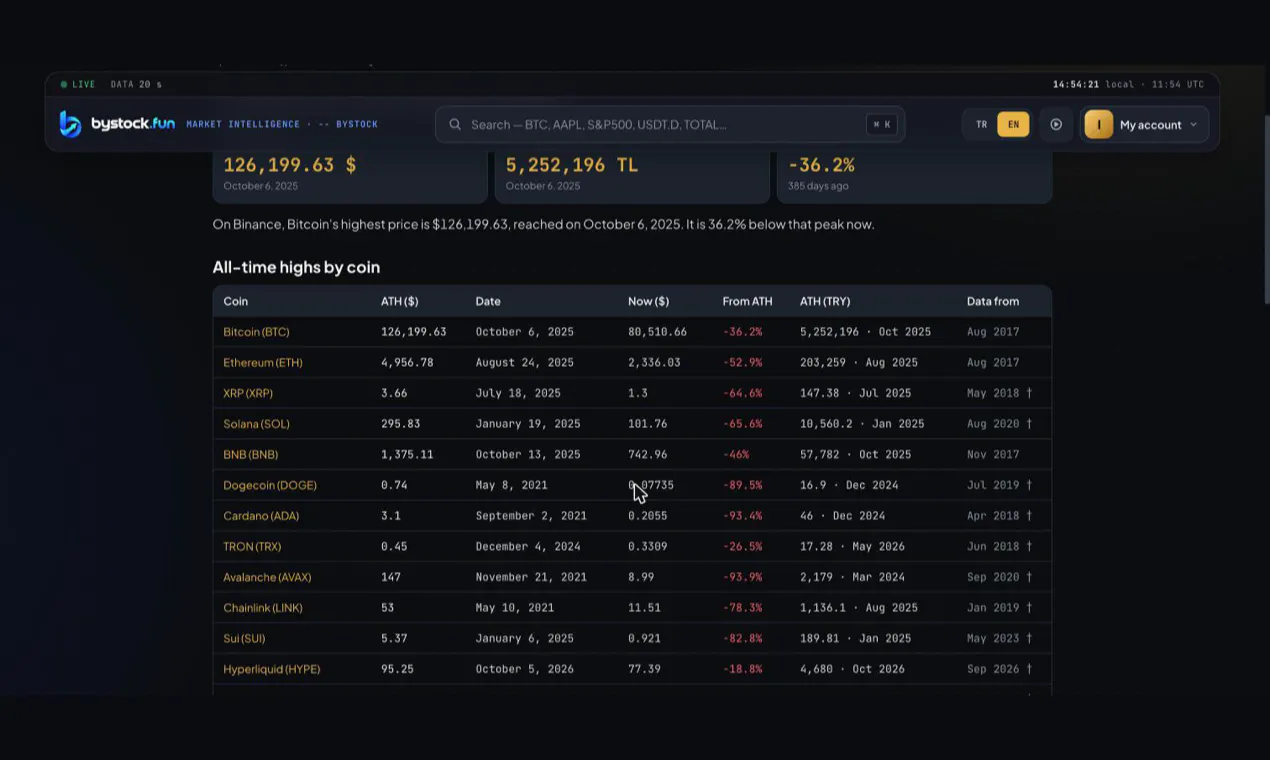Focus the search input field
Image resolution: width=1270 pixels, height=760 pixels.
tap(670, 125)
